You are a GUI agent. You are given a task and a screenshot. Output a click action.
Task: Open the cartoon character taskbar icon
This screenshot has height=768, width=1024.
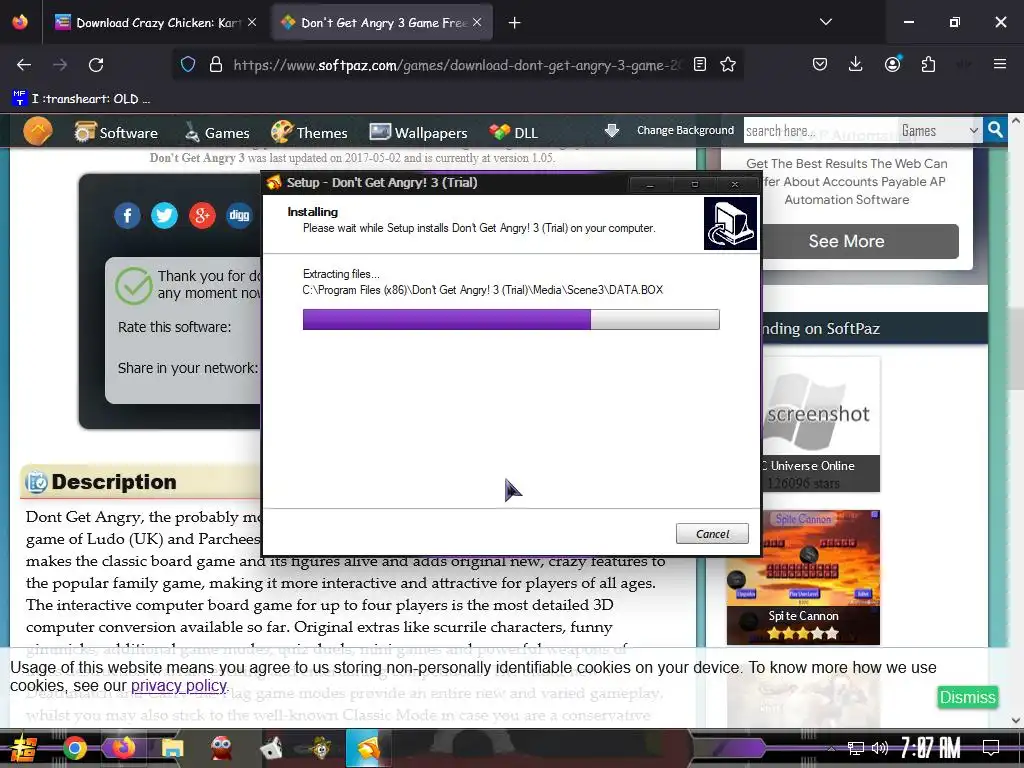click(x=320, y=748)
